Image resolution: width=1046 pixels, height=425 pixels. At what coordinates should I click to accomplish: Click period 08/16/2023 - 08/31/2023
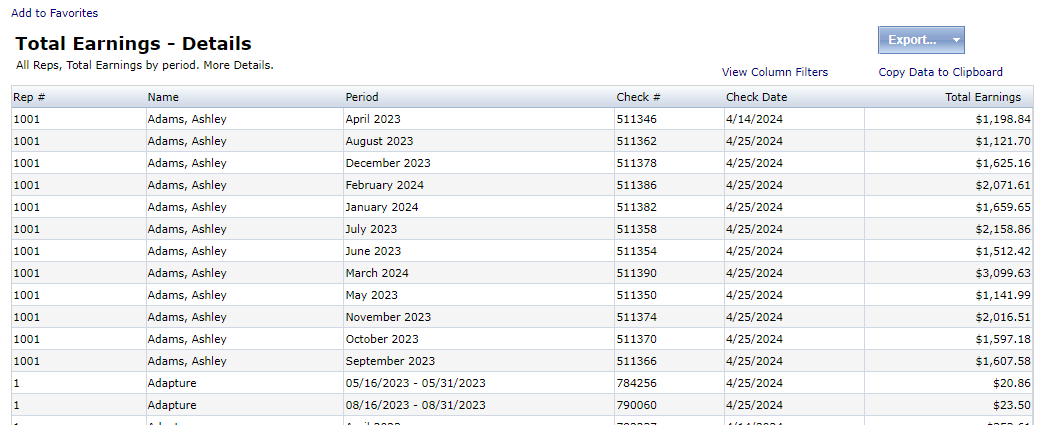pyautogui.click(x=415, y=405)
